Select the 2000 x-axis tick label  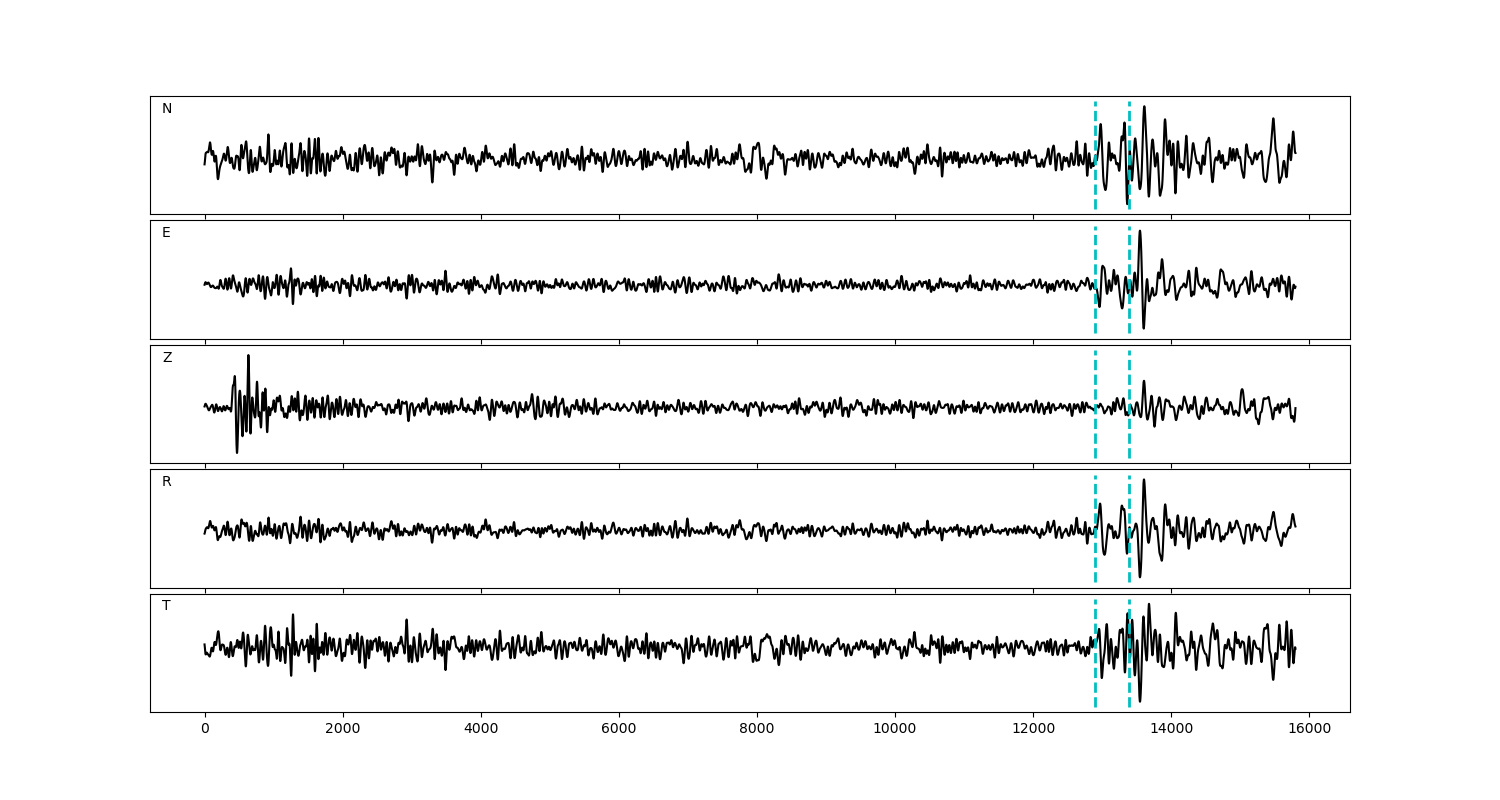[343, 730]
